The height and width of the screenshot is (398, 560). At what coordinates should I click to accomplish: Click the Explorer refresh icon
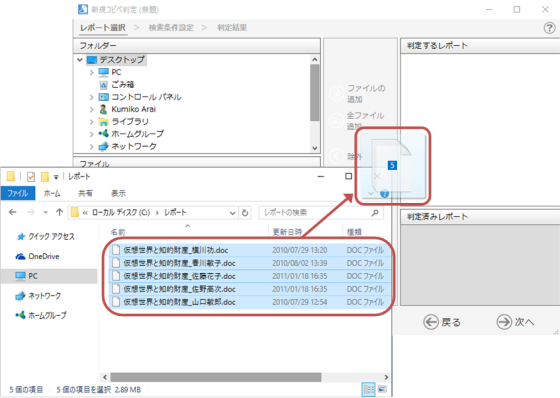click(245, 213)
